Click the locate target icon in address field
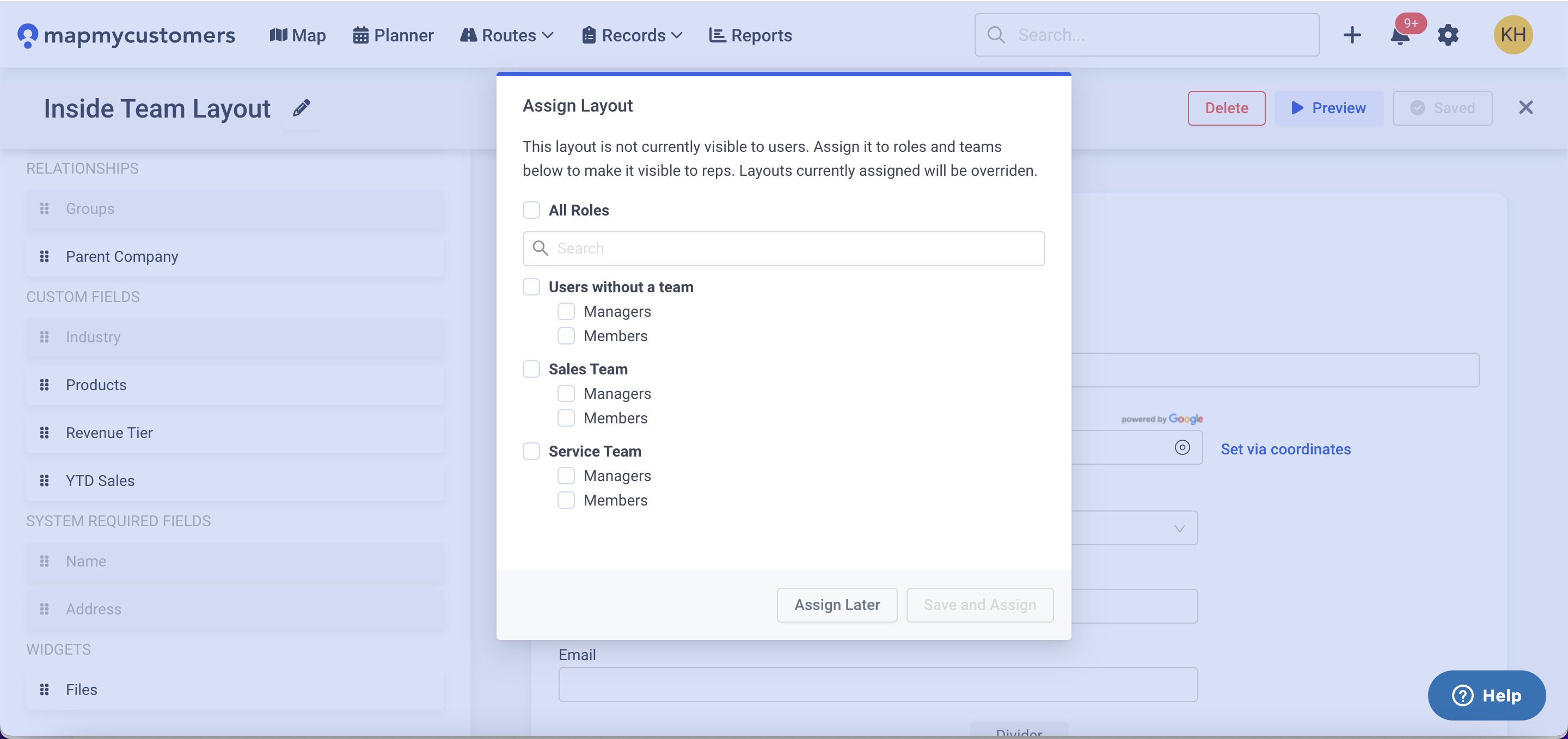Image resolution: width=1568 pixels, height=739 pixels. coord(1182,448)
